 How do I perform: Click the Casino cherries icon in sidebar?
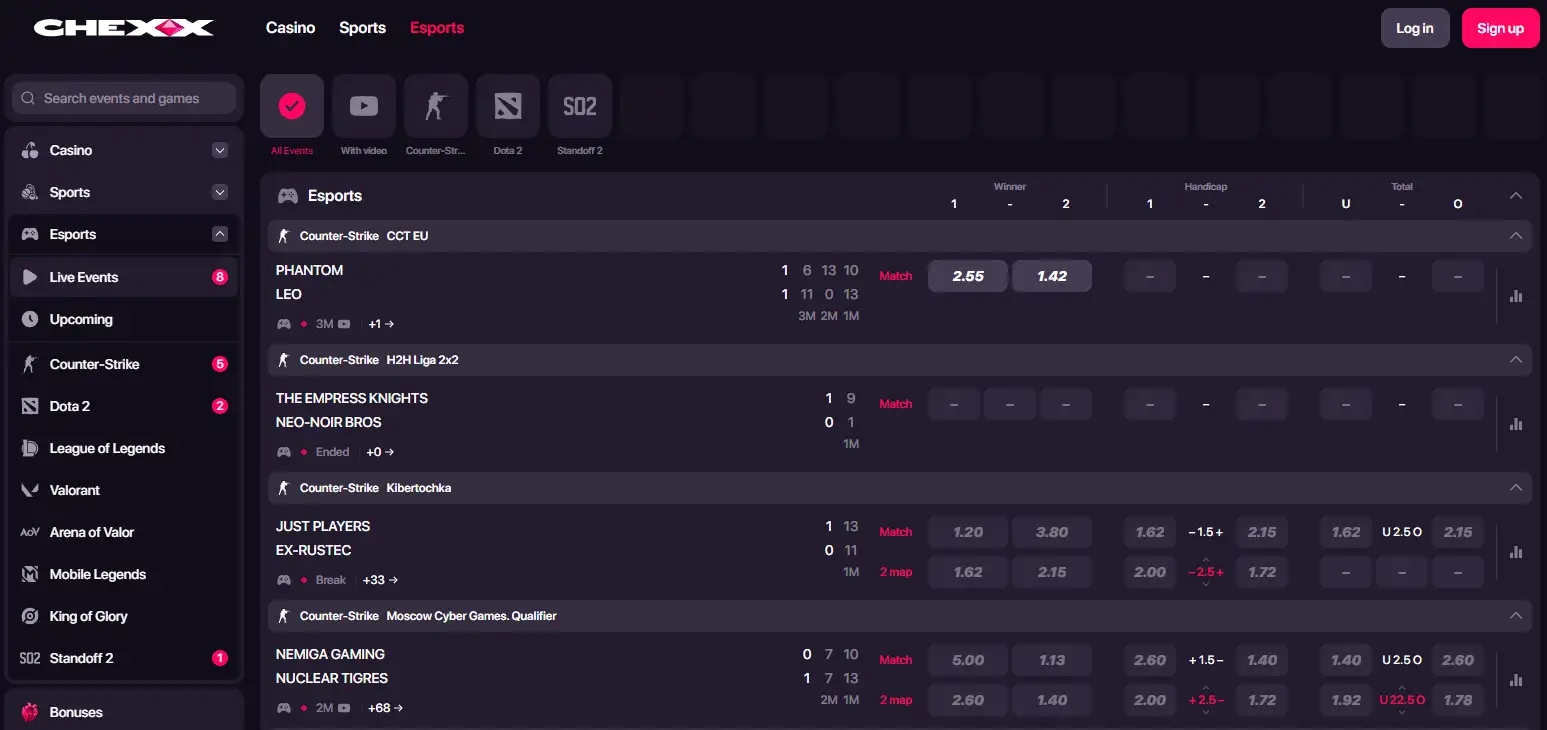coord(30,150)
